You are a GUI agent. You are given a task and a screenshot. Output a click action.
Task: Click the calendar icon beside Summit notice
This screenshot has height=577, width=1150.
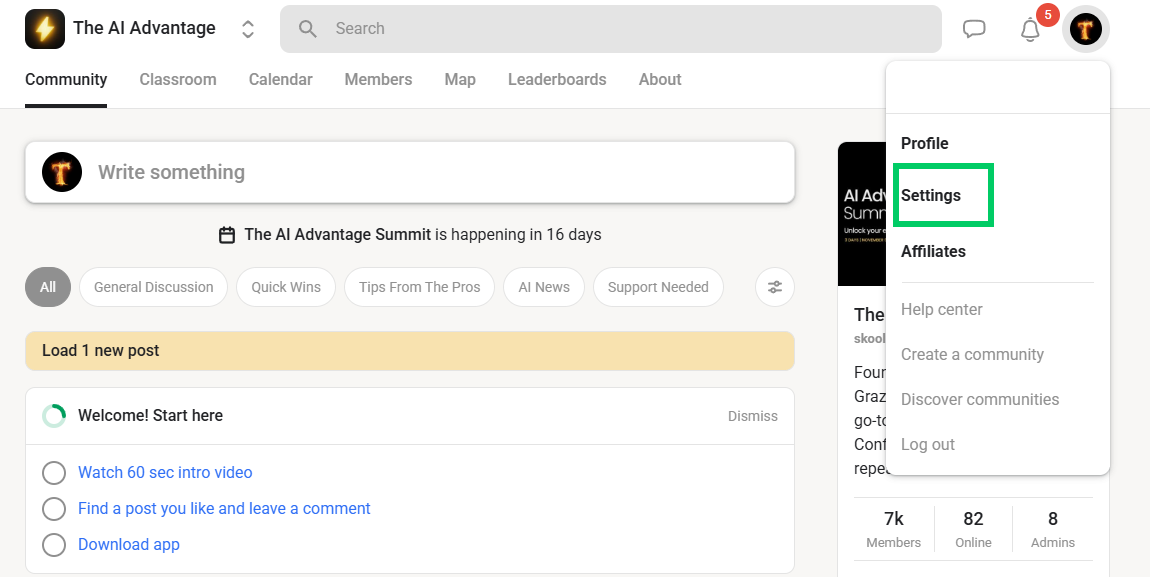click(227, 235)
